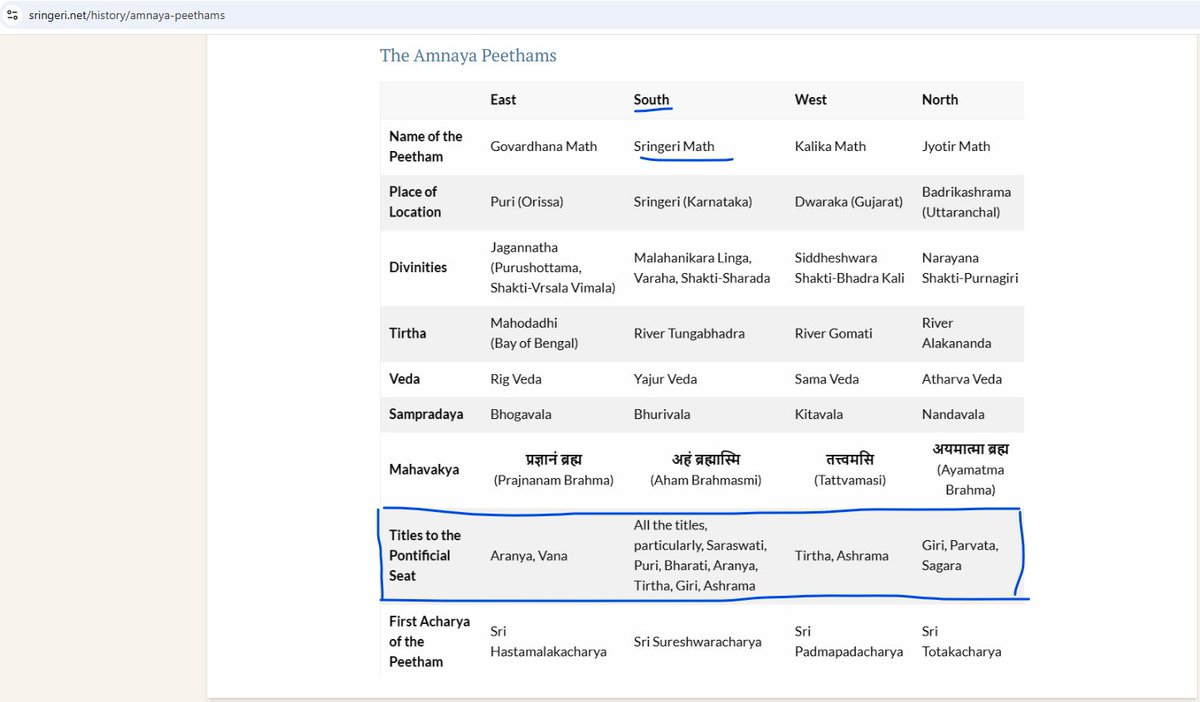Screen dimensions: 1200x702
Task: Select the cell "Sri Hastamalakacharya"
Action: tap(548, 641)
